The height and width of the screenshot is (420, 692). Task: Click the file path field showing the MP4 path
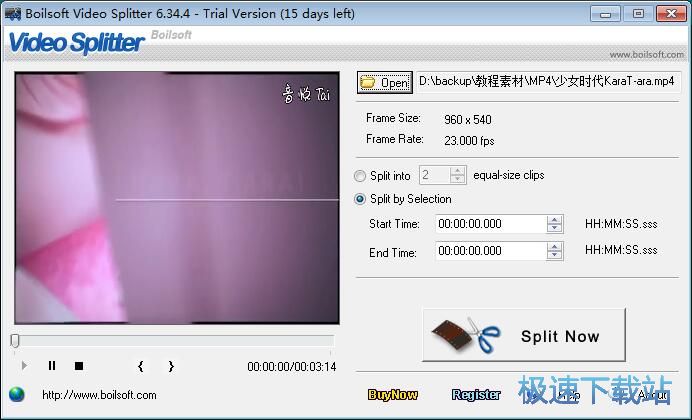[549, 82]
